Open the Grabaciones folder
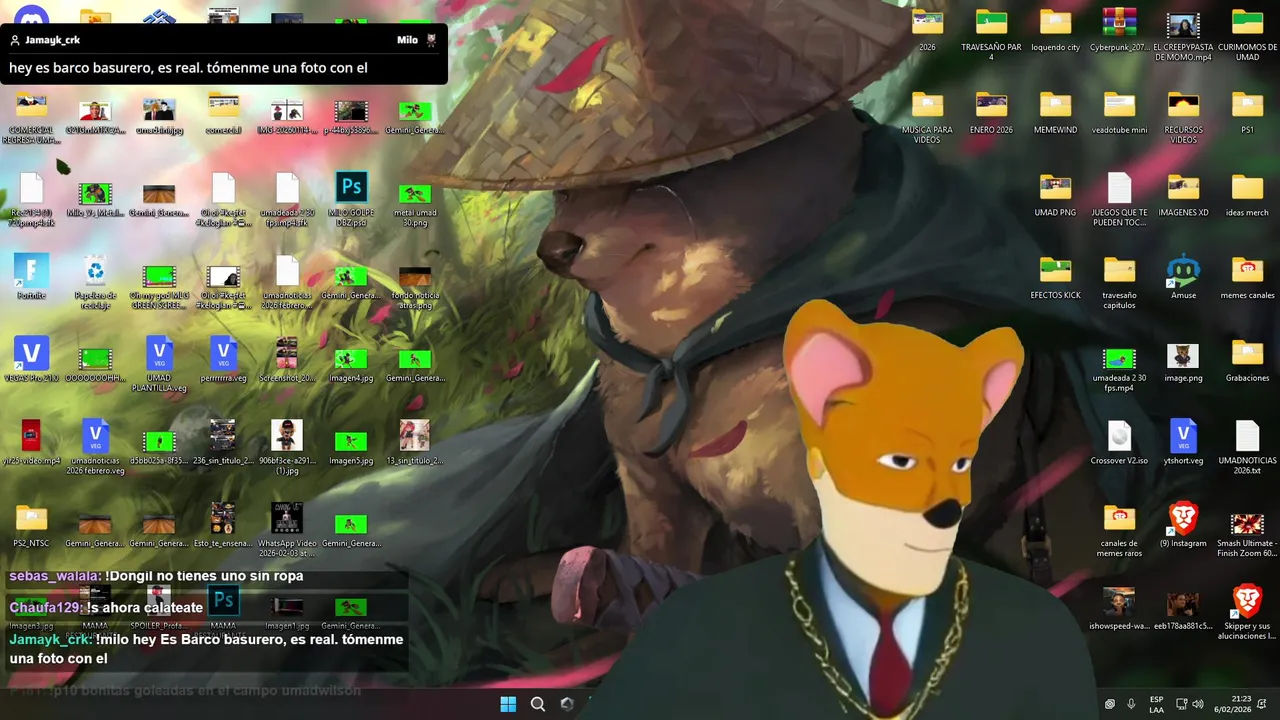The width and height of the screenshot is (1280, 720). [x=1247, y=362]
